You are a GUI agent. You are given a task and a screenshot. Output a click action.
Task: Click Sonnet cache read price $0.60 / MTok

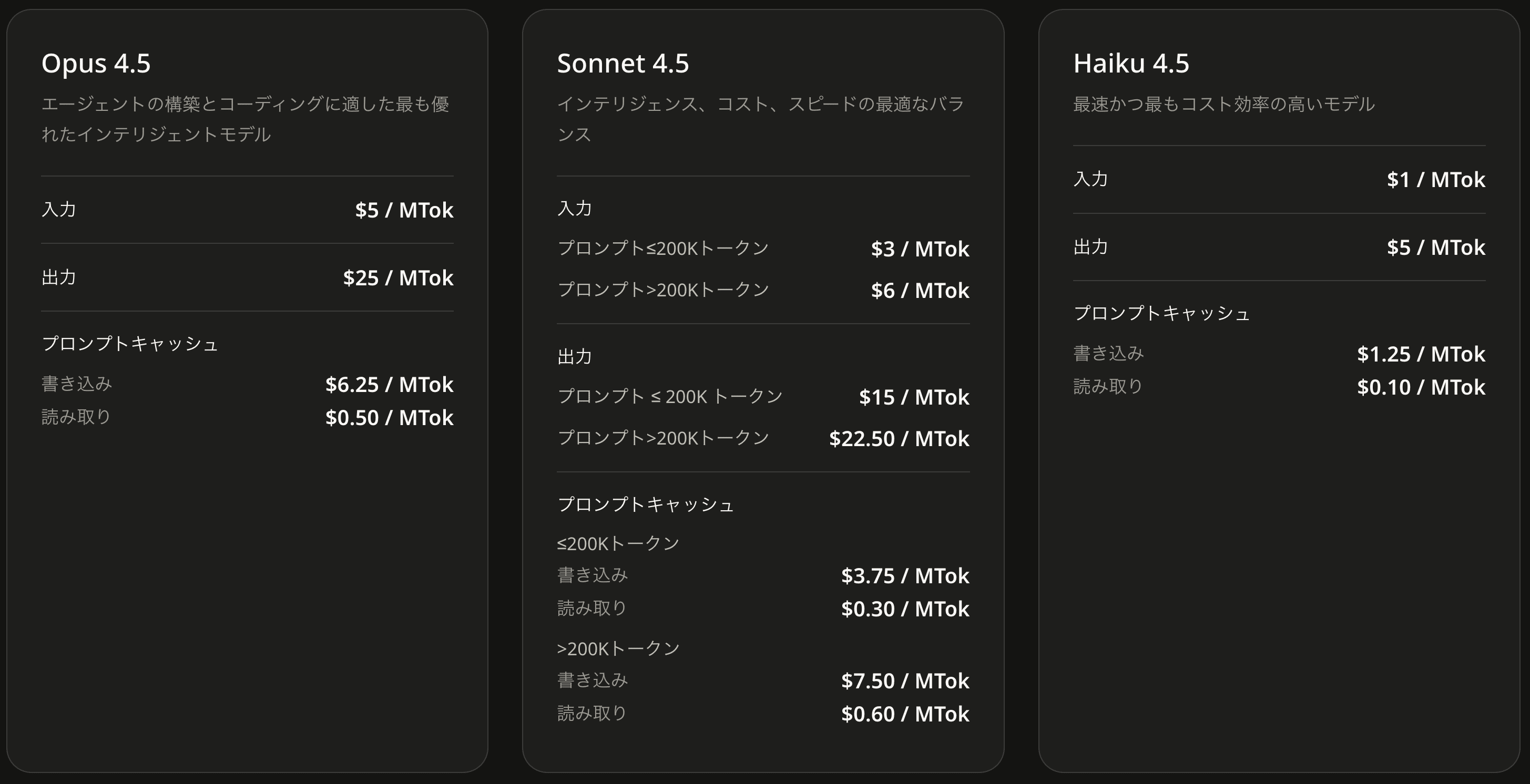(x=904, y=714)
